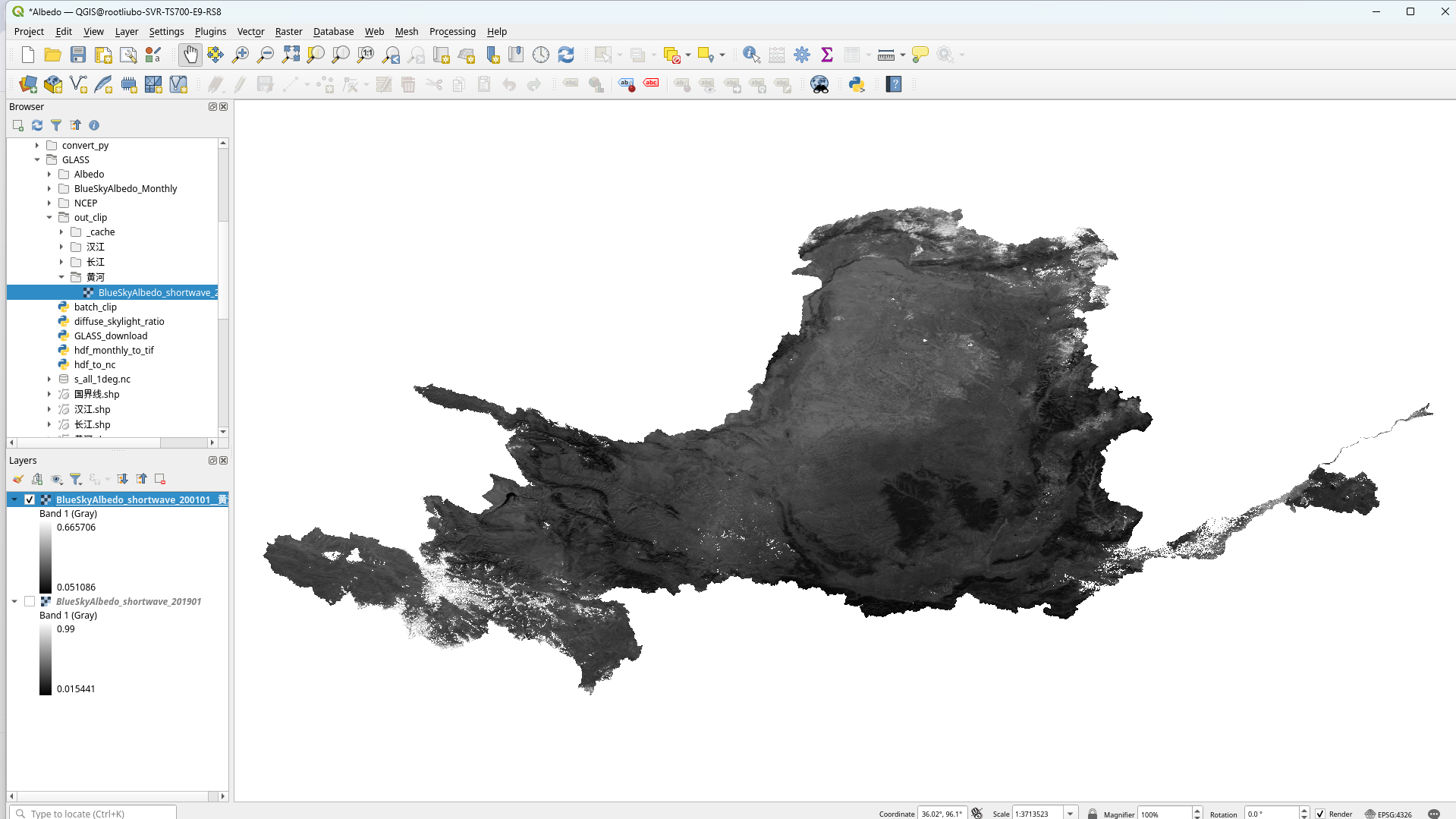Open the Raster menu
Image resolution: width=1456 pixels, height=819 pixels.
point(288,31)
